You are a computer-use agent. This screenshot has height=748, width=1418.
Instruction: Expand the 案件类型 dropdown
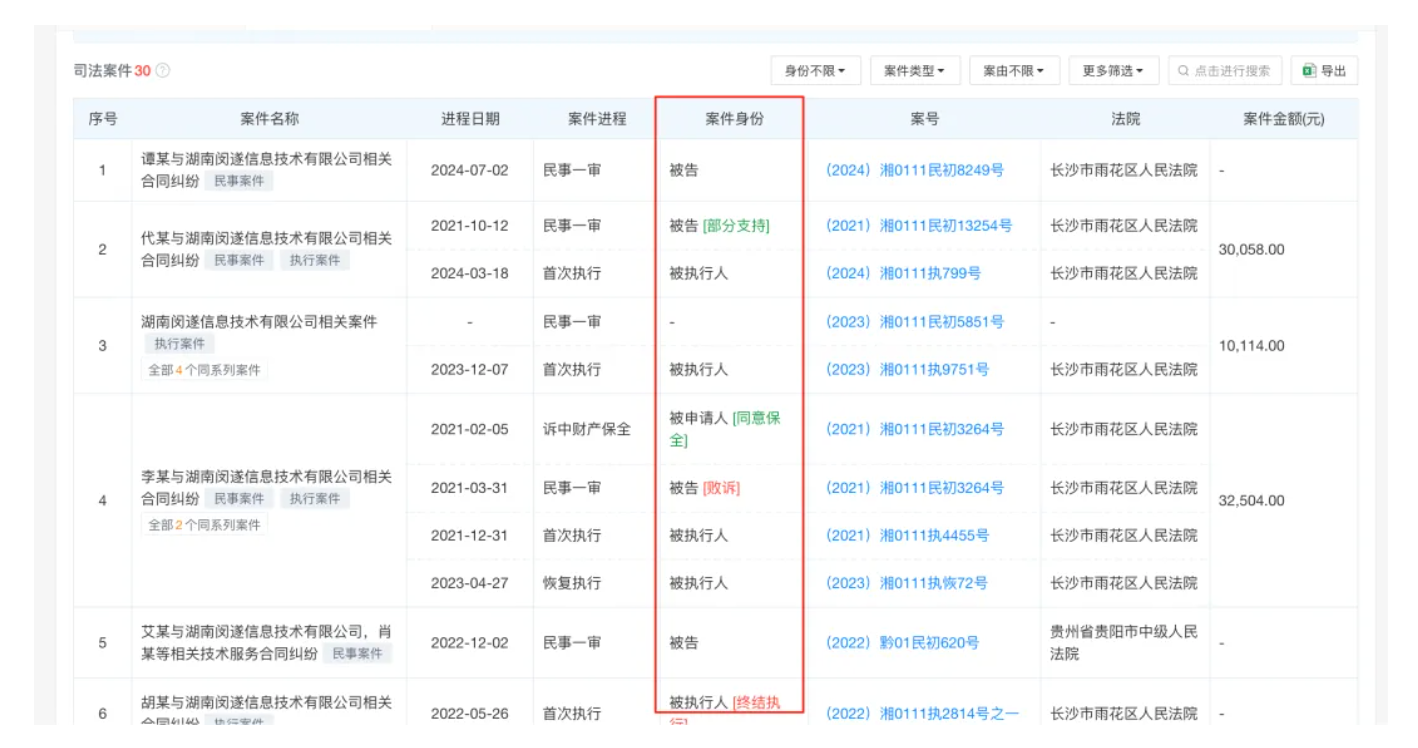click(x=914, y=71)
